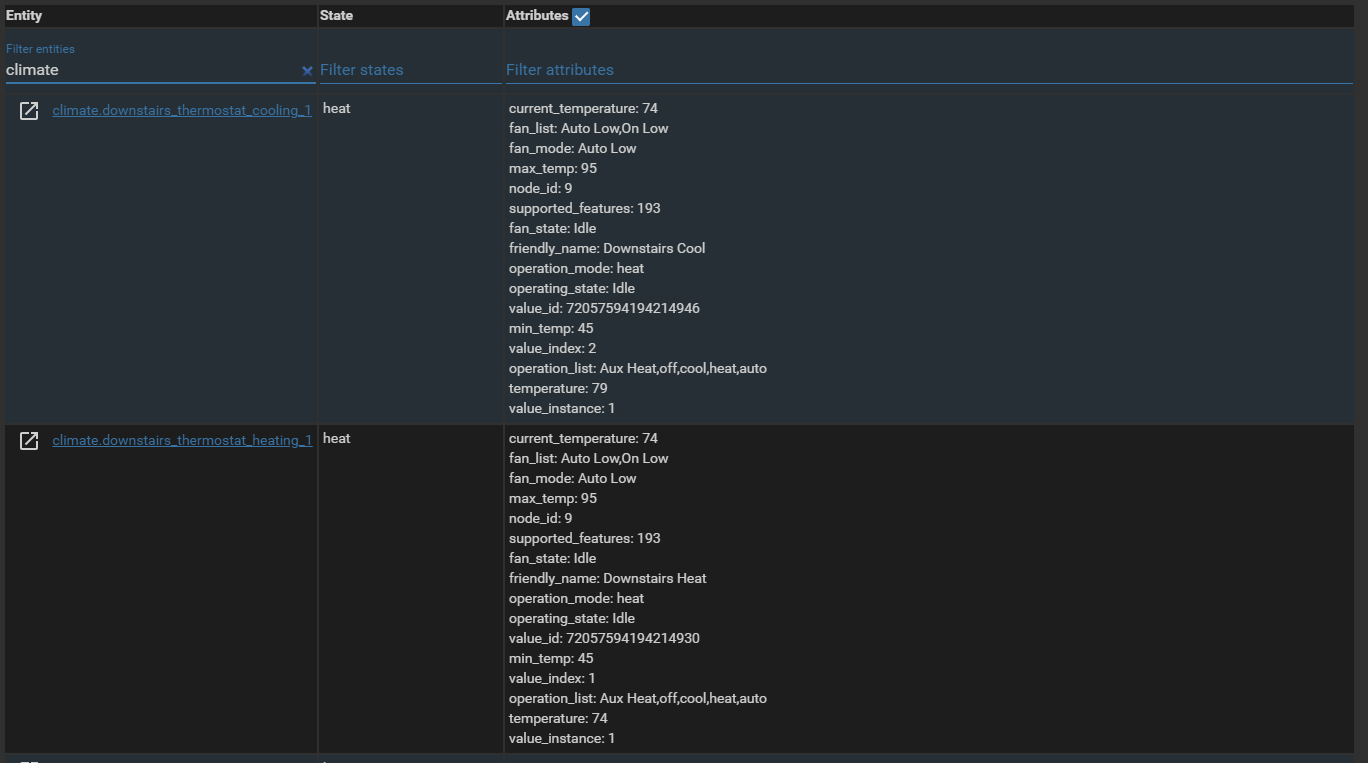Open more-info icon for thermostat_heating_1
The width and height of the screenshot is (1368, 763).
point(29,441)
